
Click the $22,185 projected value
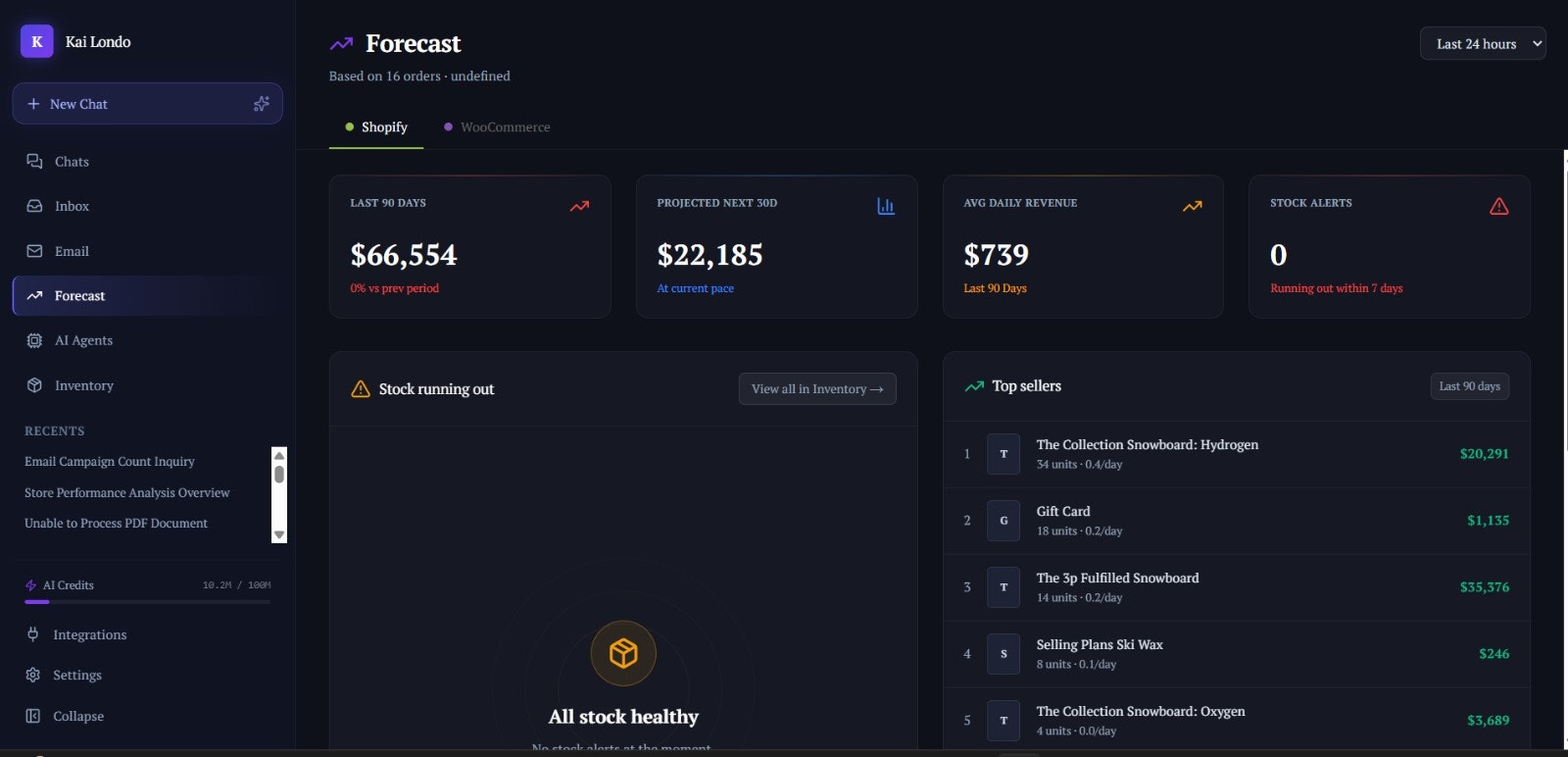point(710,255)
